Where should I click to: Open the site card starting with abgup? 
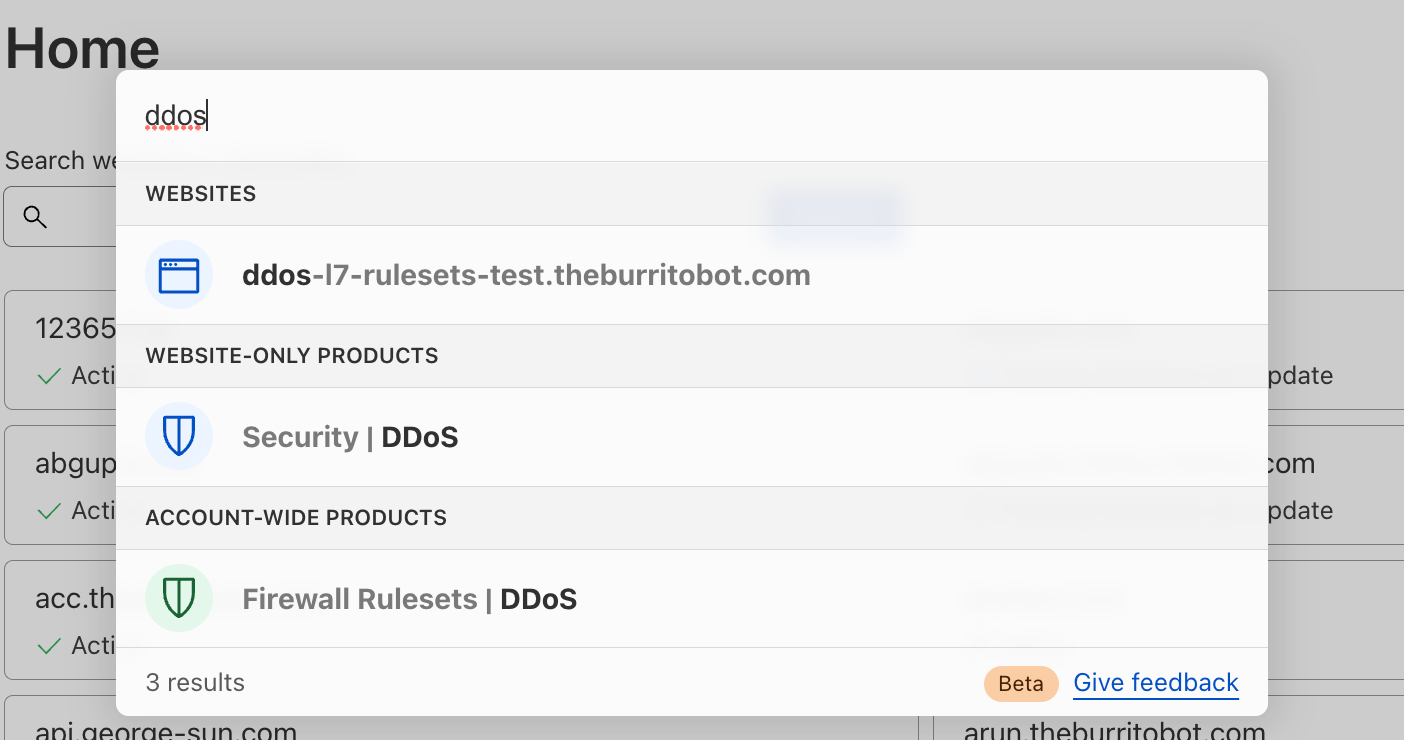[x=60, y=485]
